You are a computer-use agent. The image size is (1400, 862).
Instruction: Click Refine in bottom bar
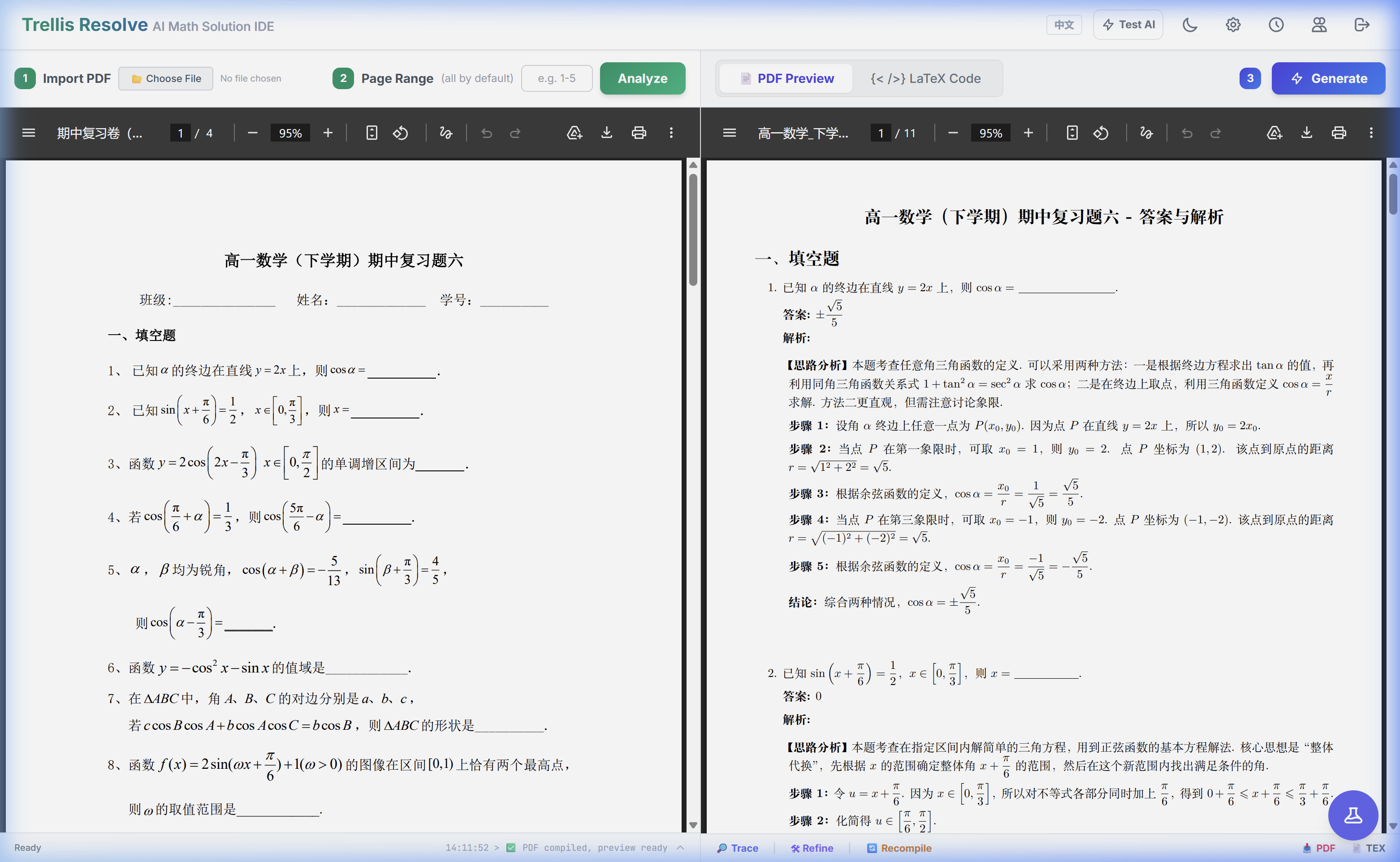click(x=812, y=848)
